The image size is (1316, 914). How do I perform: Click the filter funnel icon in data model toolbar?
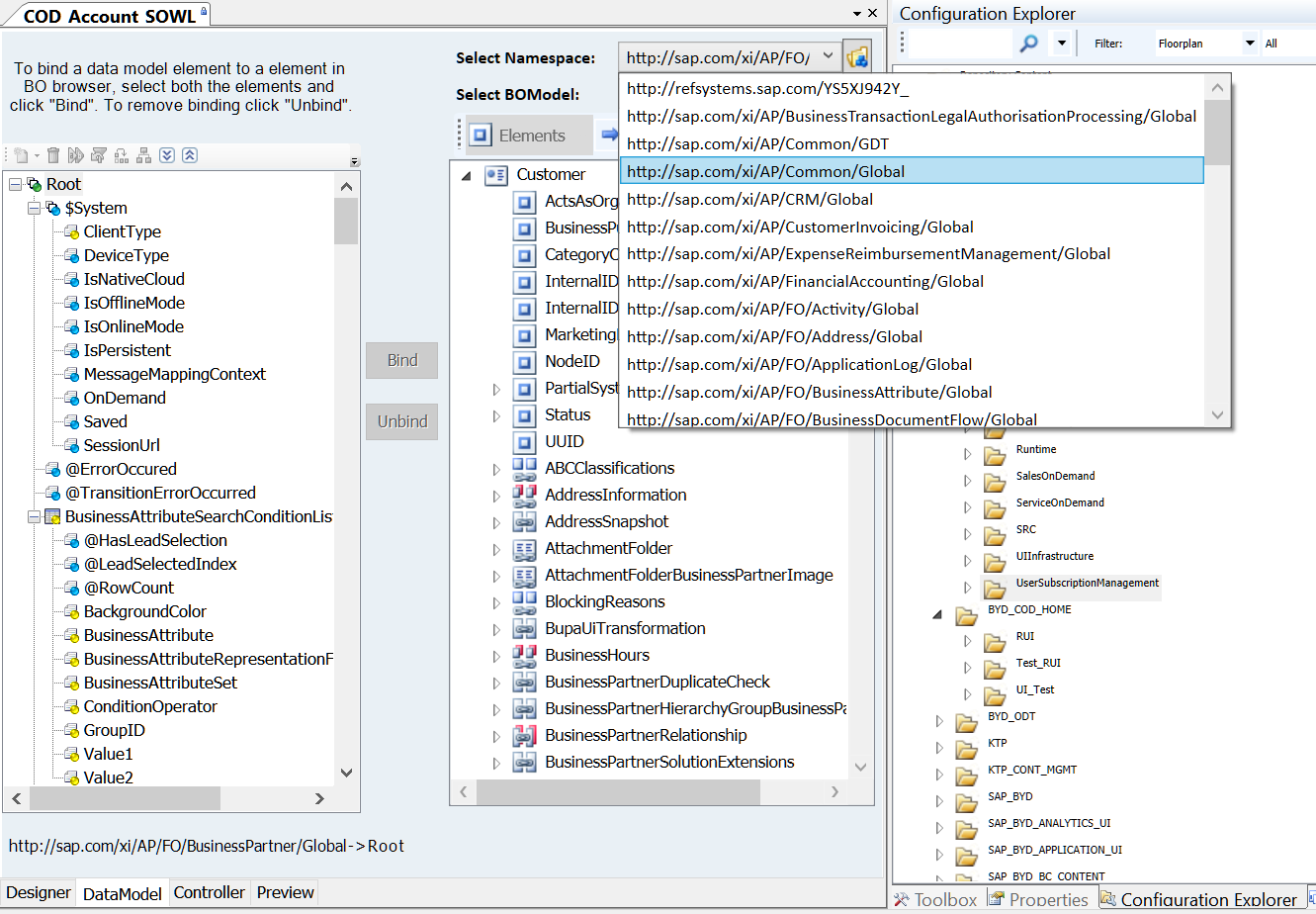(x=99, y=155)
